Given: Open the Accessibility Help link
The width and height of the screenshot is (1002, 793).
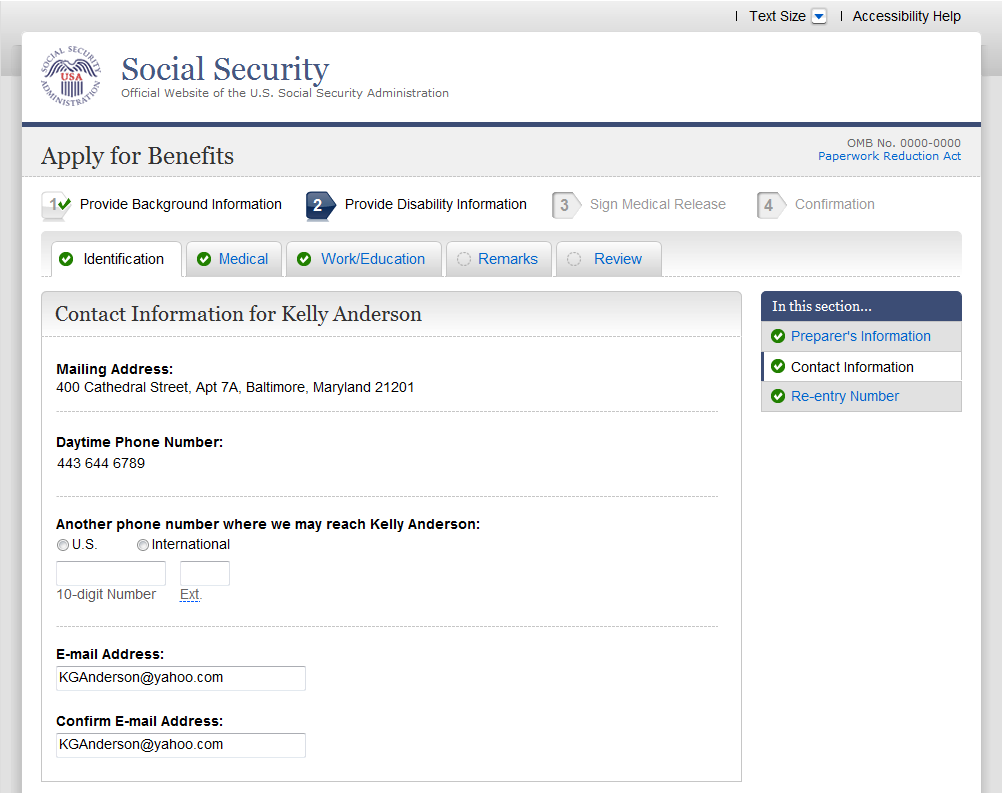Looking at the screenshot, I should pyautogui.click(x=906, y=16).
